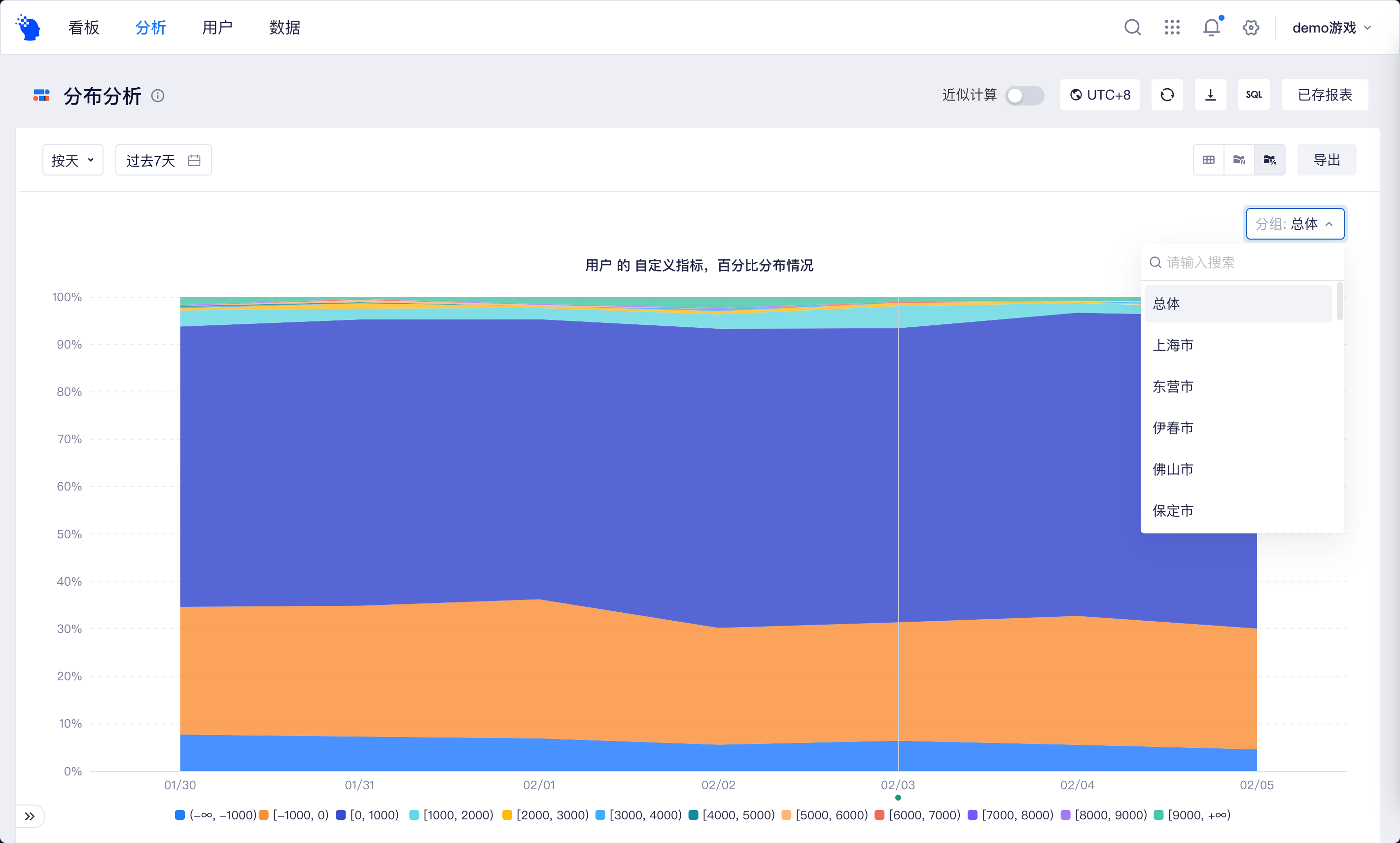Click the search magnifier icon in header
The image size is (1400, 843).
[1132, 27]
